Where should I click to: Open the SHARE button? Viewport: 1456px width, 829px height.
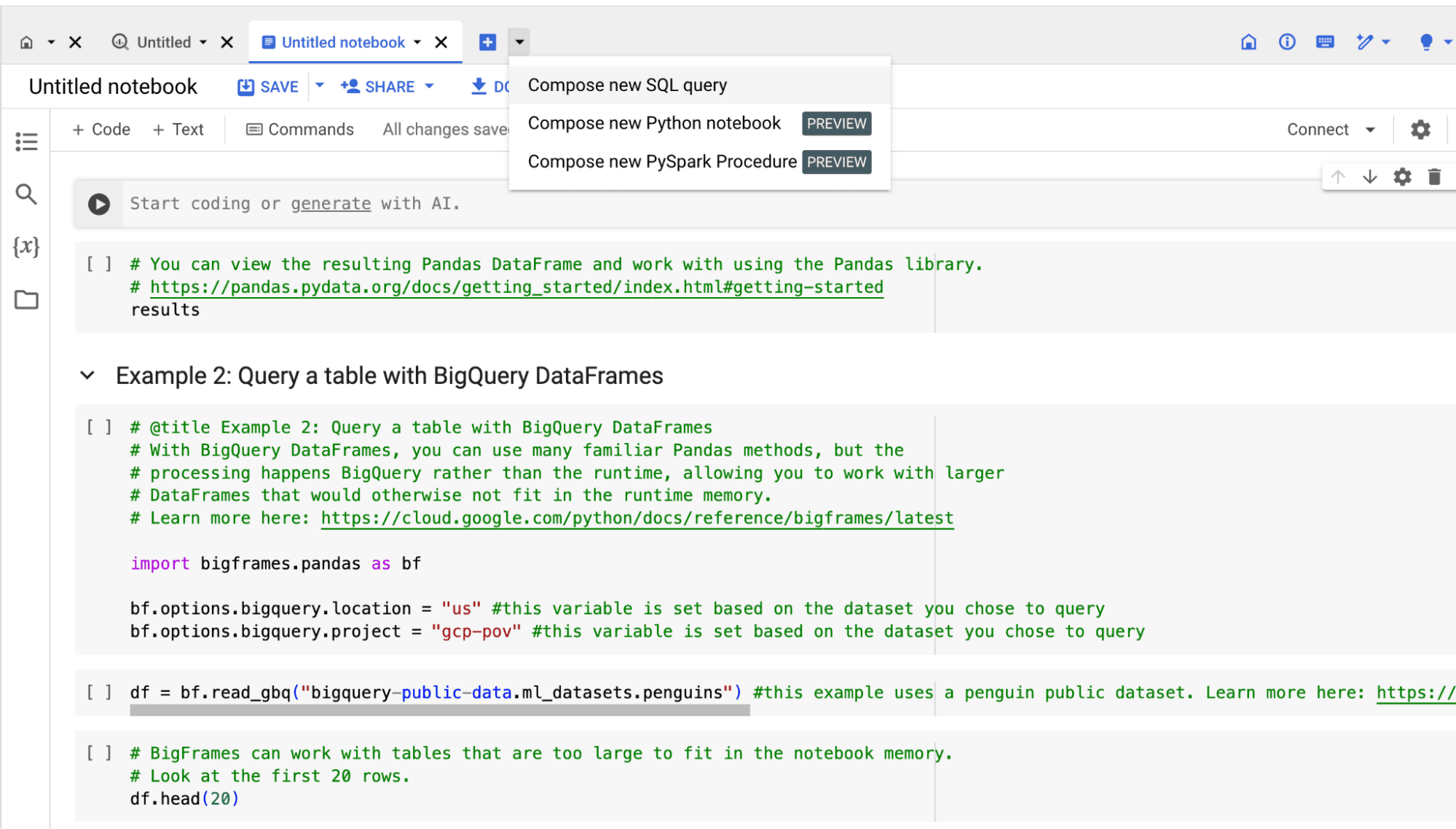378,87
